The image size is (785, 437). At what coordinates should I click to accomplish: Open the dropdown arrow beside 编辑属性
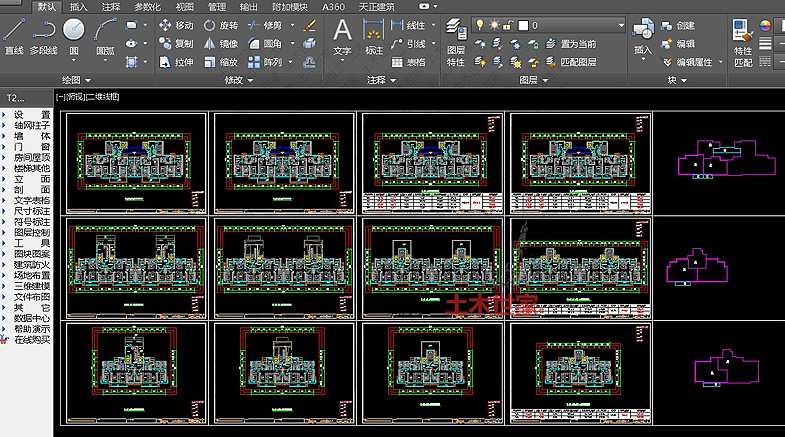point(721,62)
